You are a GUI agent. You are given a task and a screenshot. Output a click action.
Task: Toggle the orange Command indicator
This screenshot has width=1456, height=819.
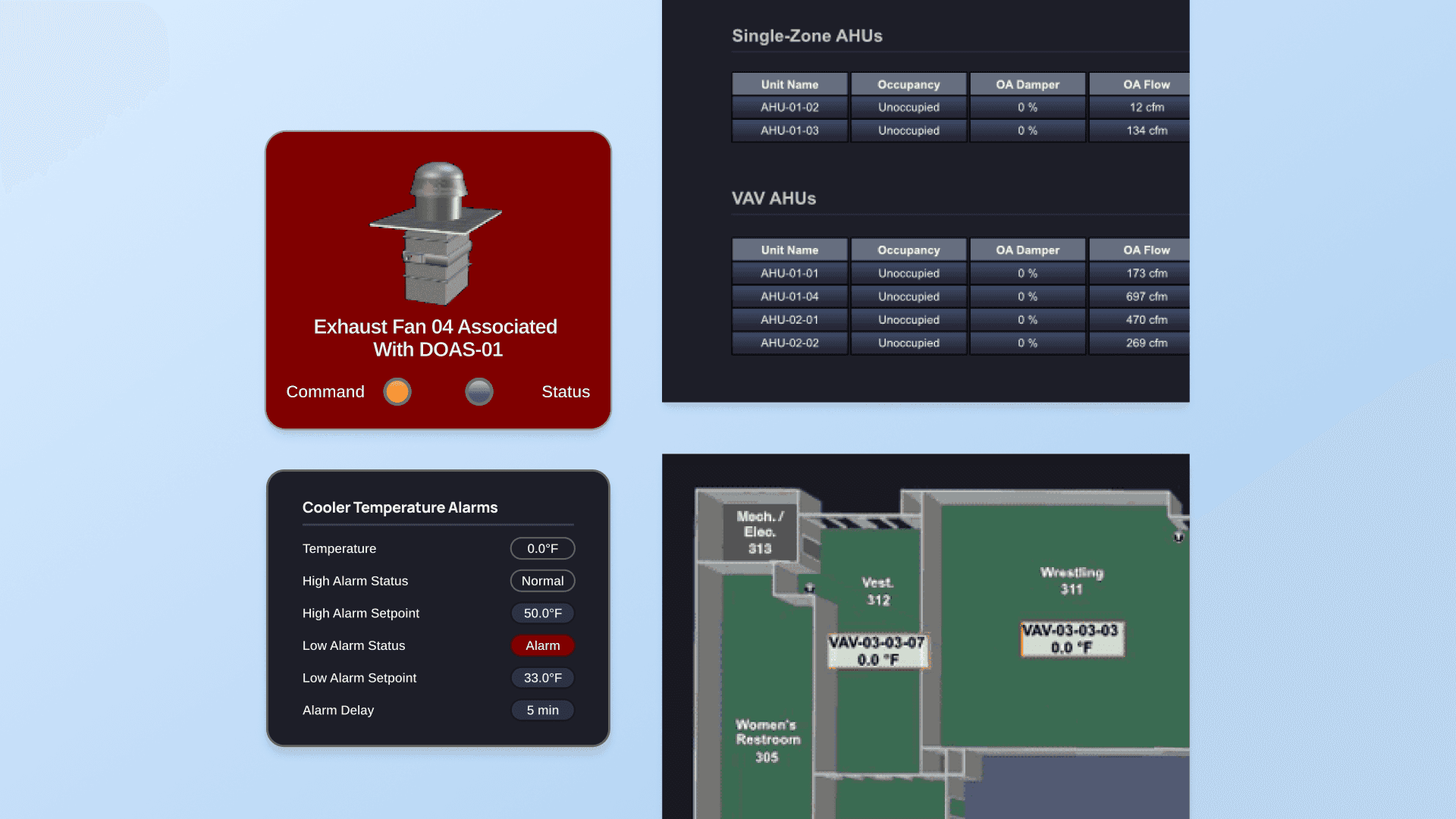tap(397, 392)
